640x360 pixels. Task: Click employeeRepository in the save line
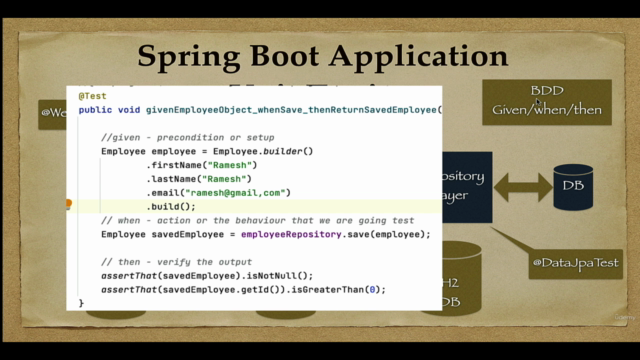pyautogui.click(x=291, y=234)
